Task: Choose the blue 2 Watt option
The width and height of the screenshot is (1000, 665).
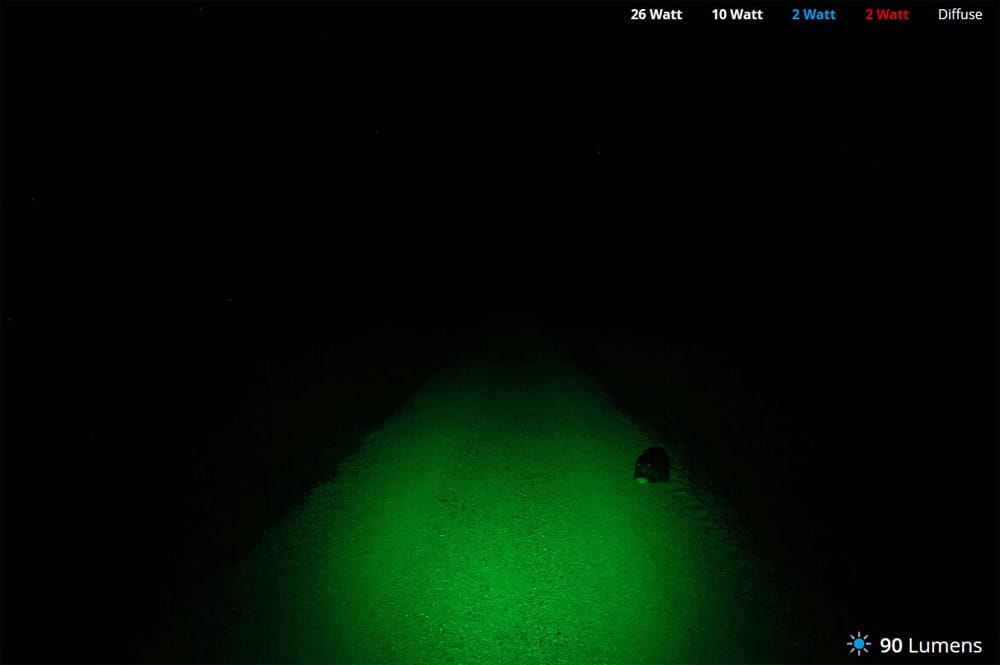Action: 813,15
